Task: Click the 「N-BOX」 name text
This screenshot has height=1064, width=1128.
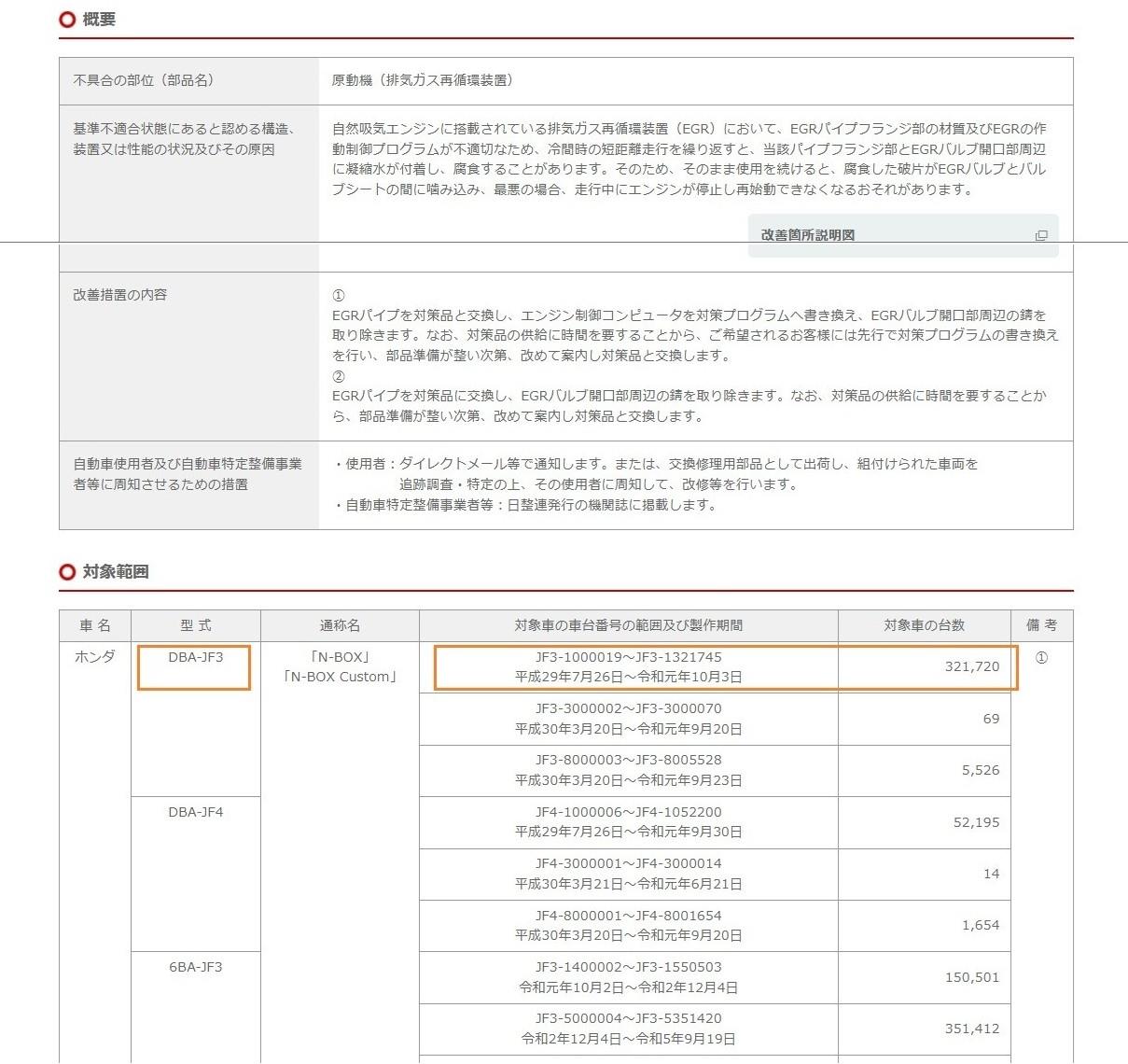Action: point(341,657)
